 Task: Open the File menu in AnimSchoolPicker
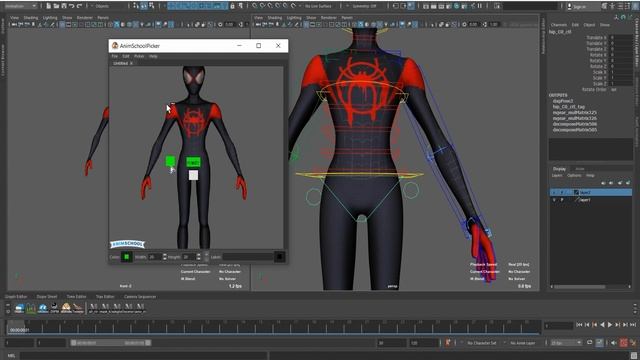[115, 56]
